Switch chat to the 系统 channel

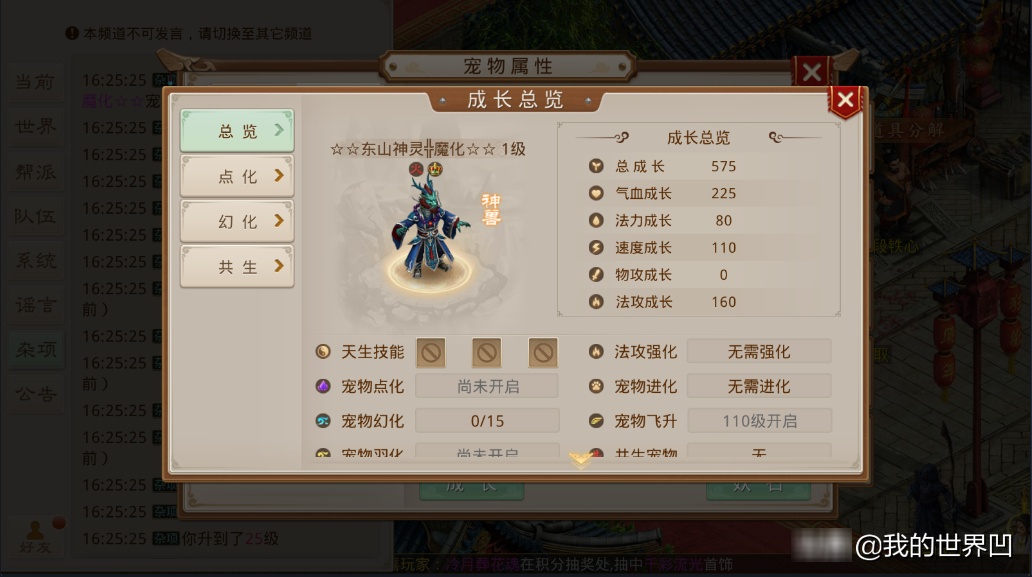click(36, 261)
